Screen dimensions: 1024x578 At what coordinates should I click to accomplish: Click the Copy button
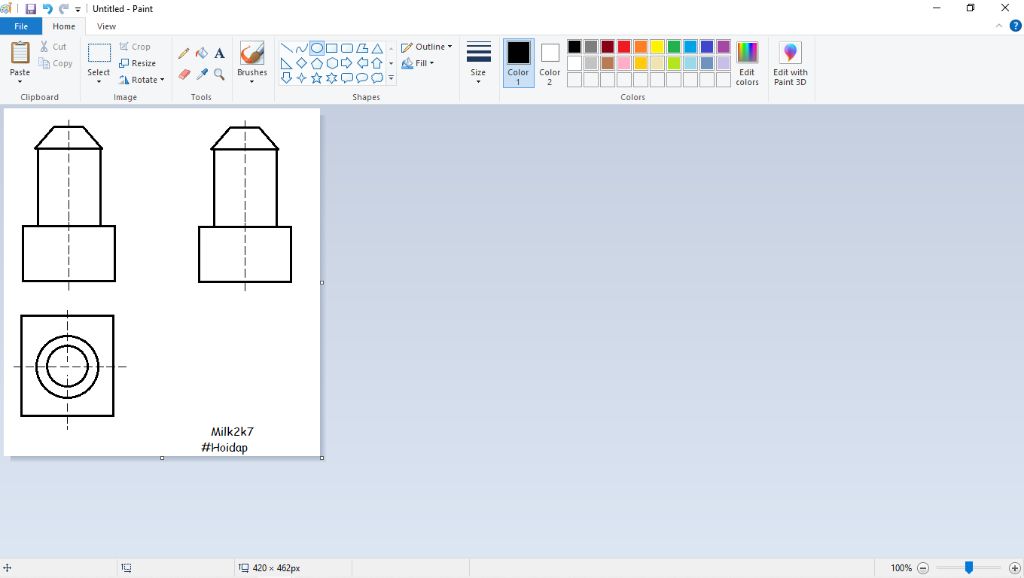56,63
